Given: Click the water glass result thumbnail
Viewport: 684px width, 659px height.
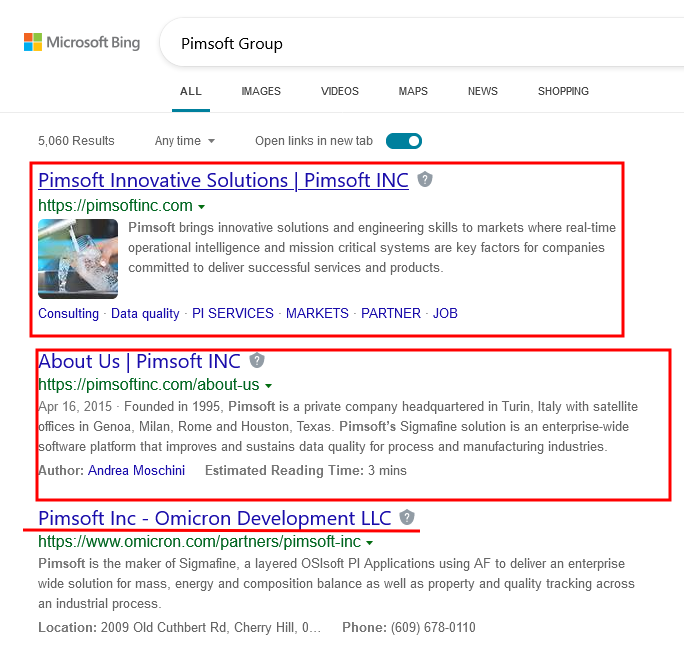Looking at the screenshot, I should (78, 259).
